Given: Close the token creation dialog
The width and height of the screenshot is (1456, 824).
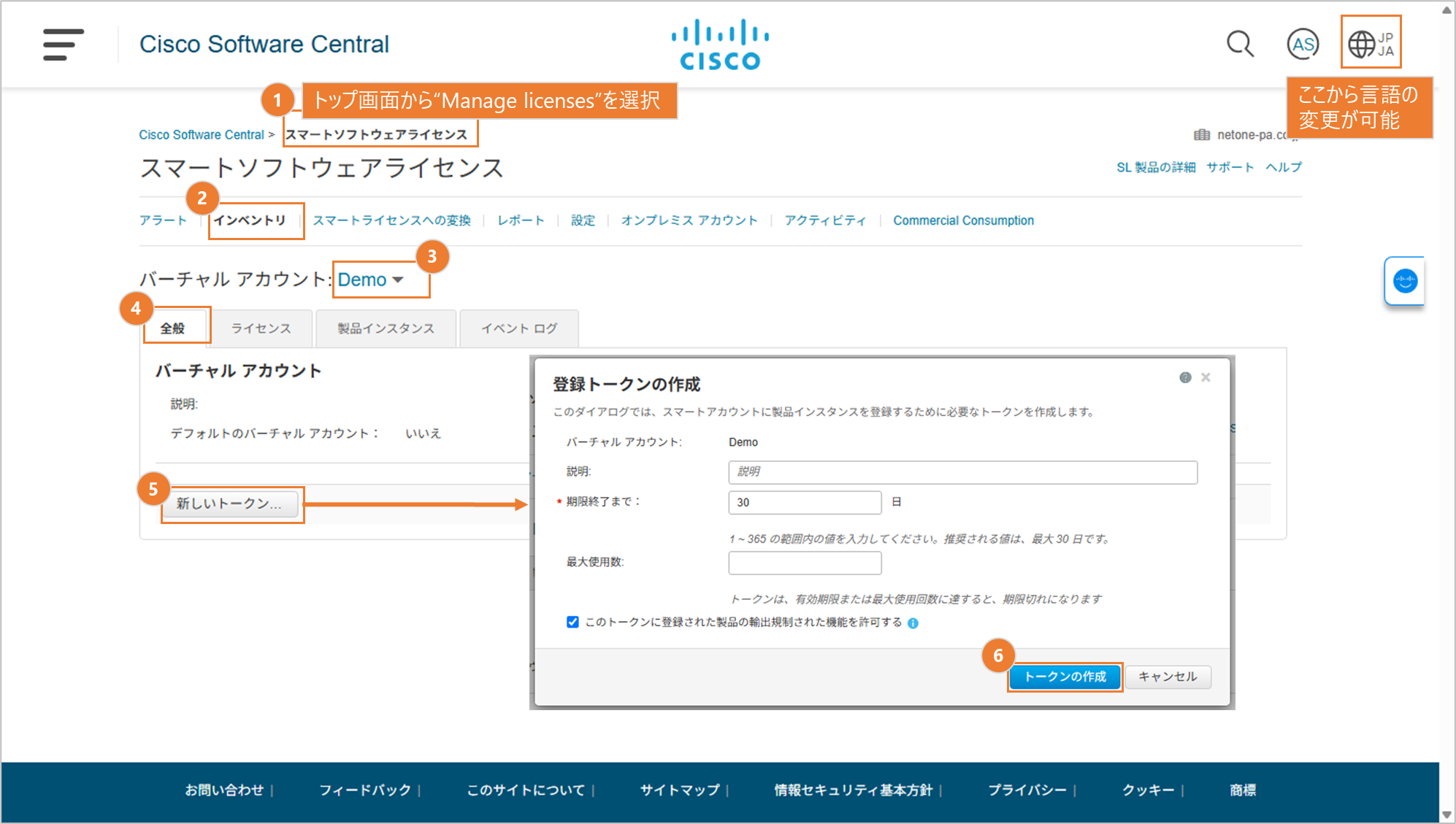Looking at the screenshot, I should [x=1206, y=377].
